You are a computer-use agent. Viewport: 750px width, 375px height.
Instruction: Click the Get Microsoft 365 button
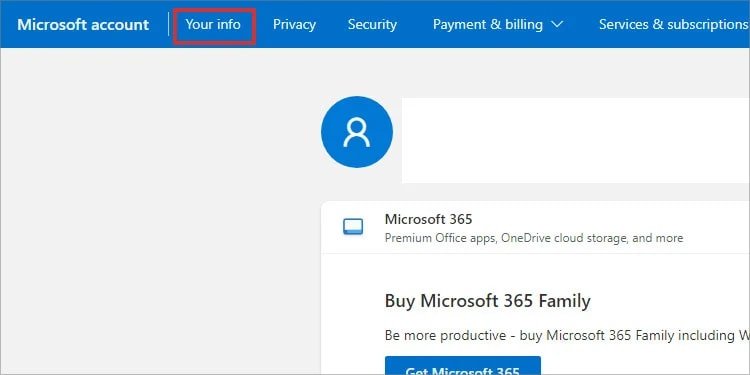[x=463, y=365]
